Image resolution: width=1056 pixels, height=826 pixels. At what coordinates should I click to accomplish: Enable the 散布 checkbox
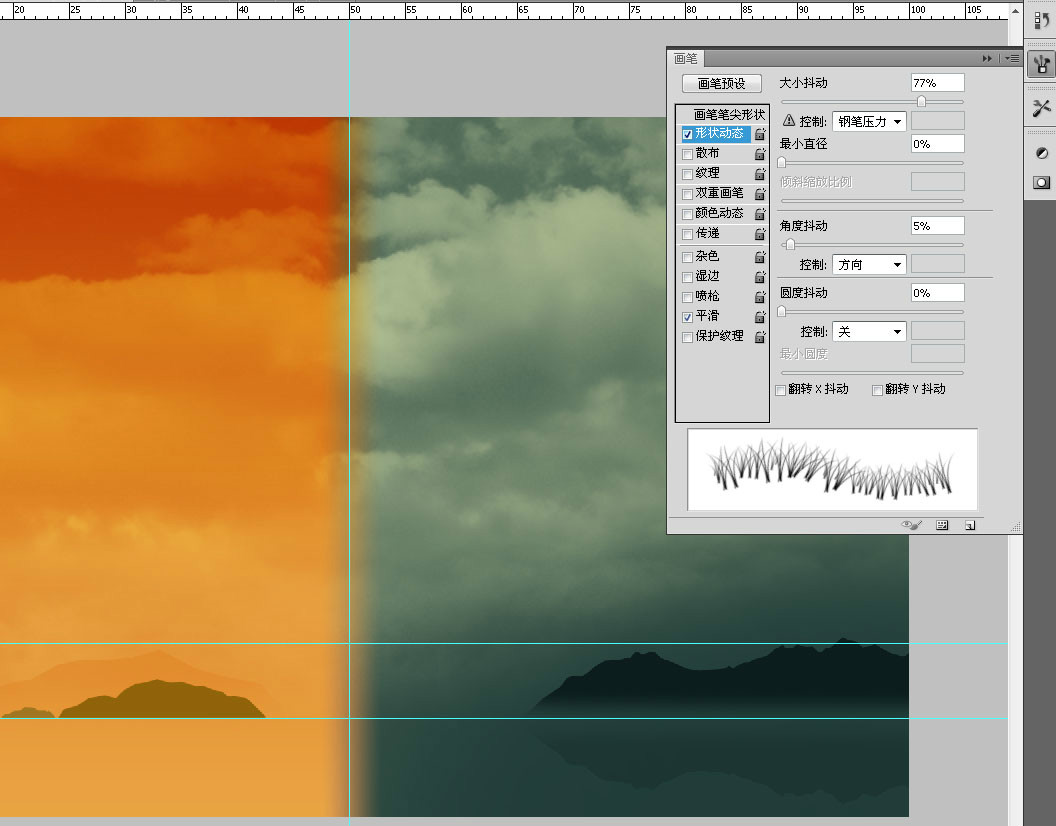[x=688, y=154]
